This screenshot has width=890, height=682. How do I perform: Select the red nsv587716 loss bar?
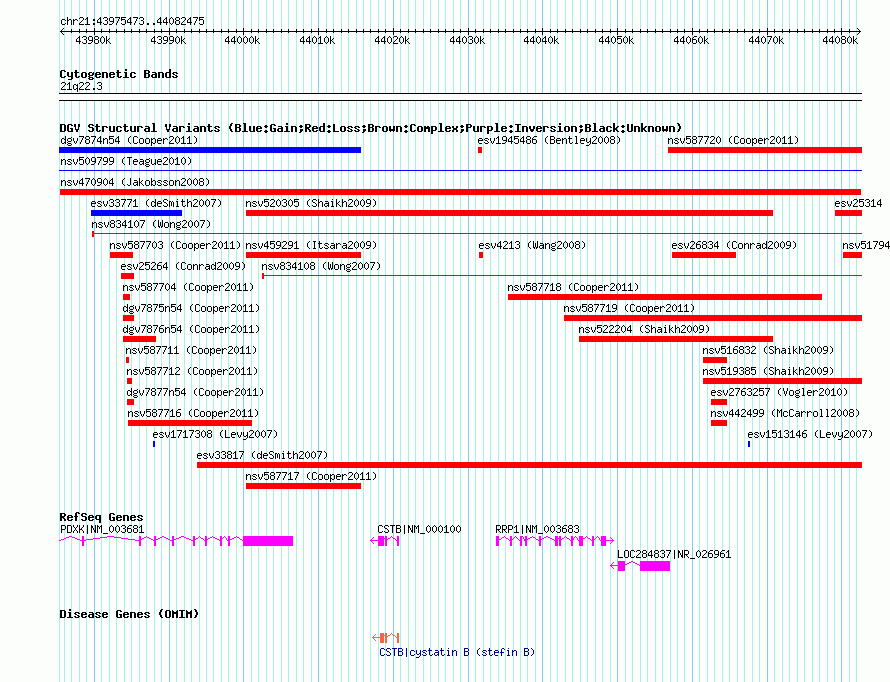[x=190, y=423]
